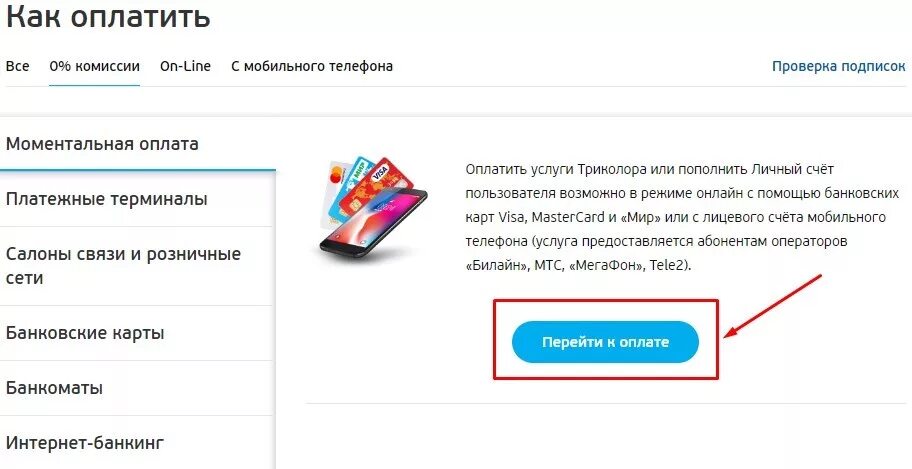Click the Перейти к оплате button
912x469 pixels.
(x=605, y=342)
